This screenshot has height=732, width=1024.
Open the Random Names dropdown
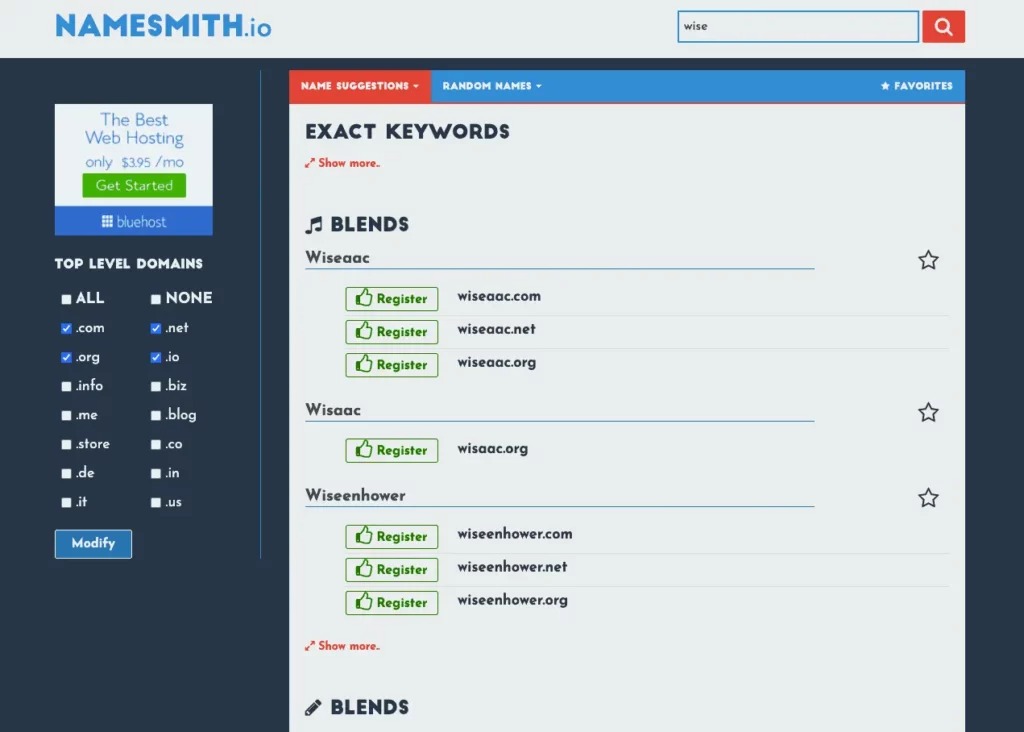pyautogui.click(x=491, y=86)
